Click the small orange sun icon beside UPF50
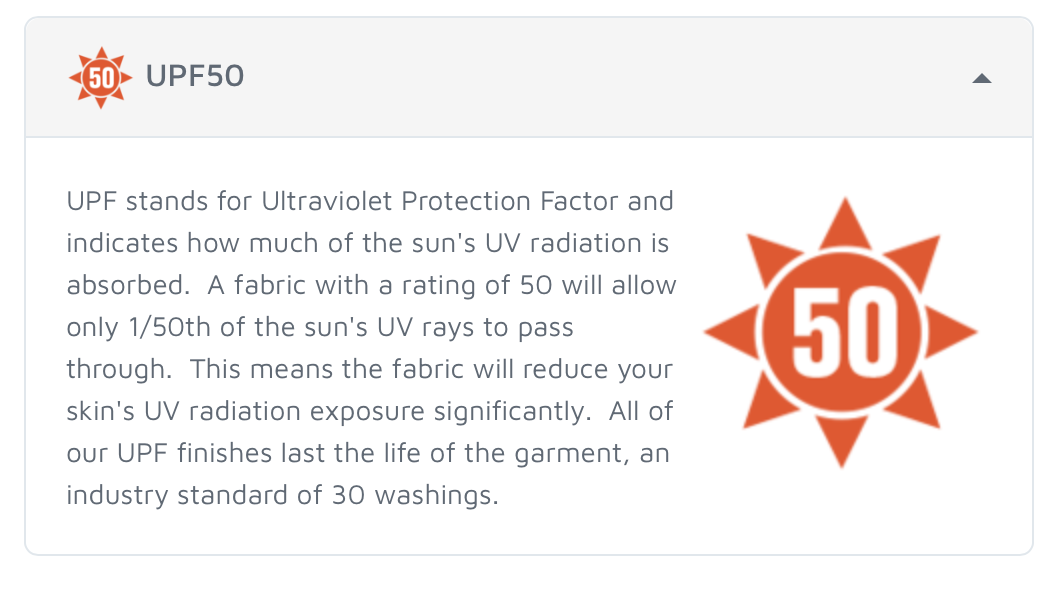Screen dimensions: 1058x594 pyautogui.click(x=101, y=78)
